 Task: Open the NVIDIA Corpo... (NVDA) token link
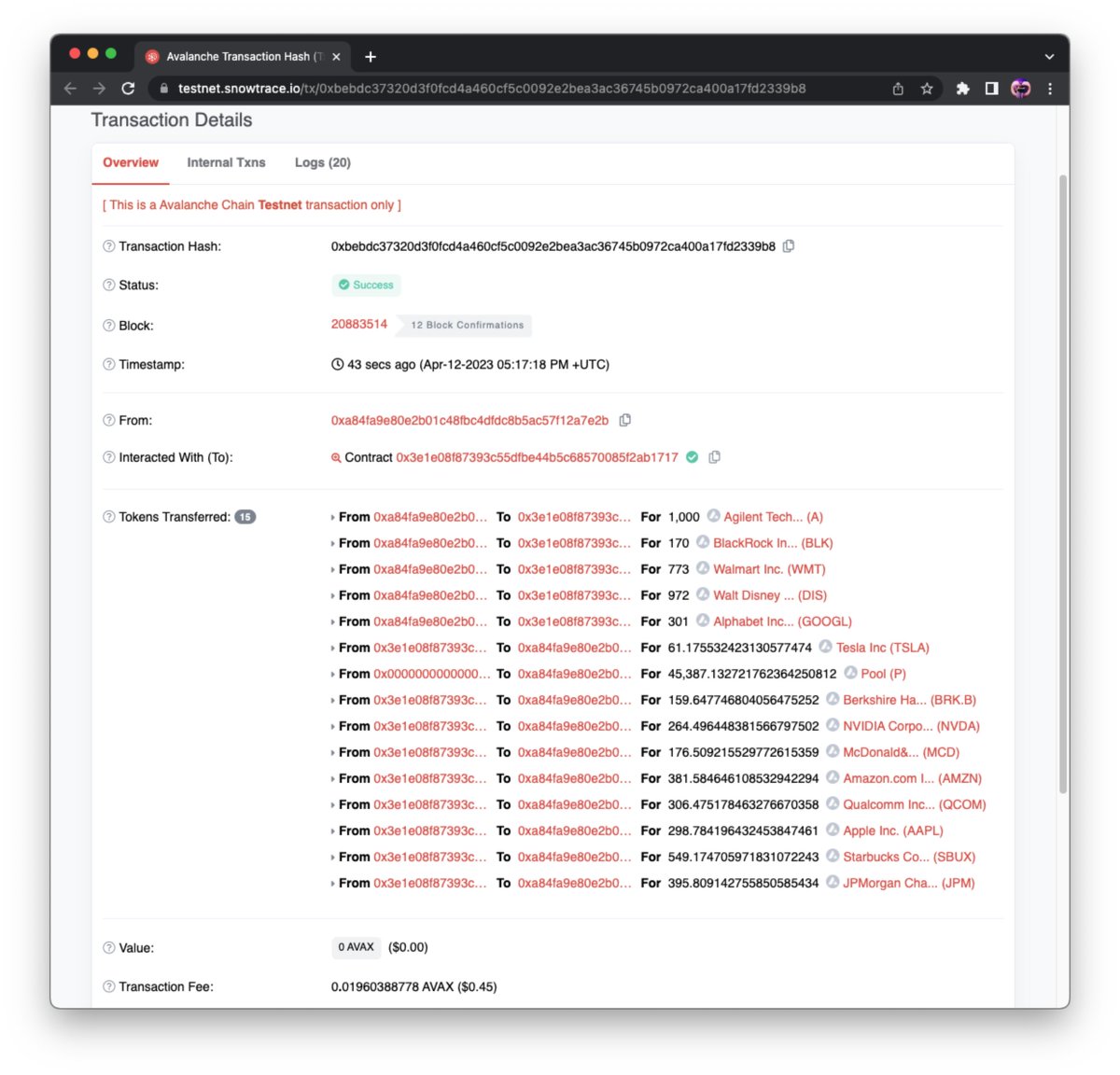(x=911, y=726)
